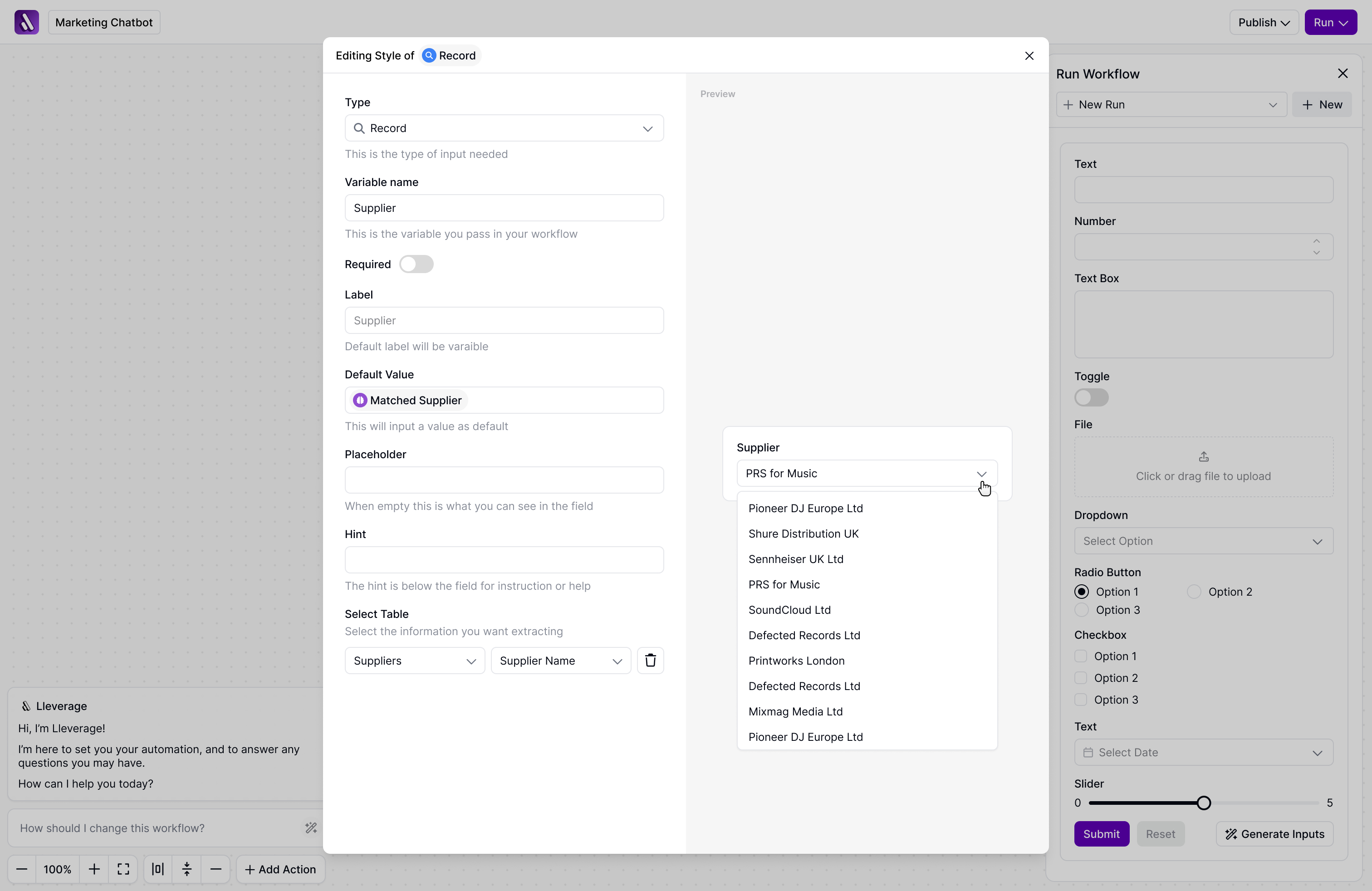
Task: Click the Generate Inputs button
Action: 1274,833
